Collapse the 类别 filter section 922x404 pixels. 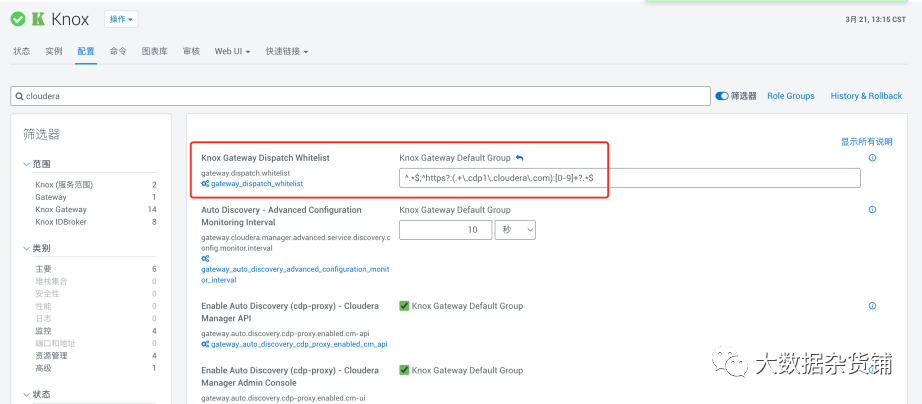[x=36, y=248]
